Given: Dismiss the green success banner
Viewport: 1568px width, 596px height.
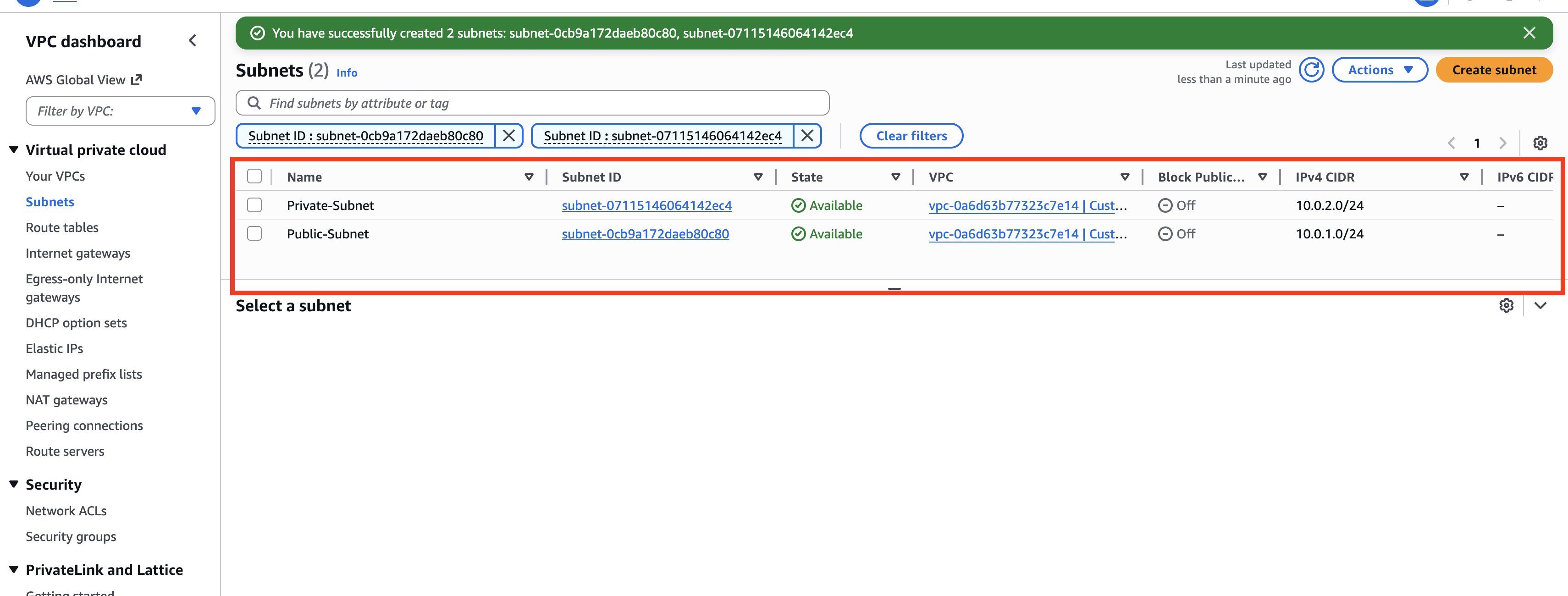Looking at the screenshot, I should (x=1529, y=33).
